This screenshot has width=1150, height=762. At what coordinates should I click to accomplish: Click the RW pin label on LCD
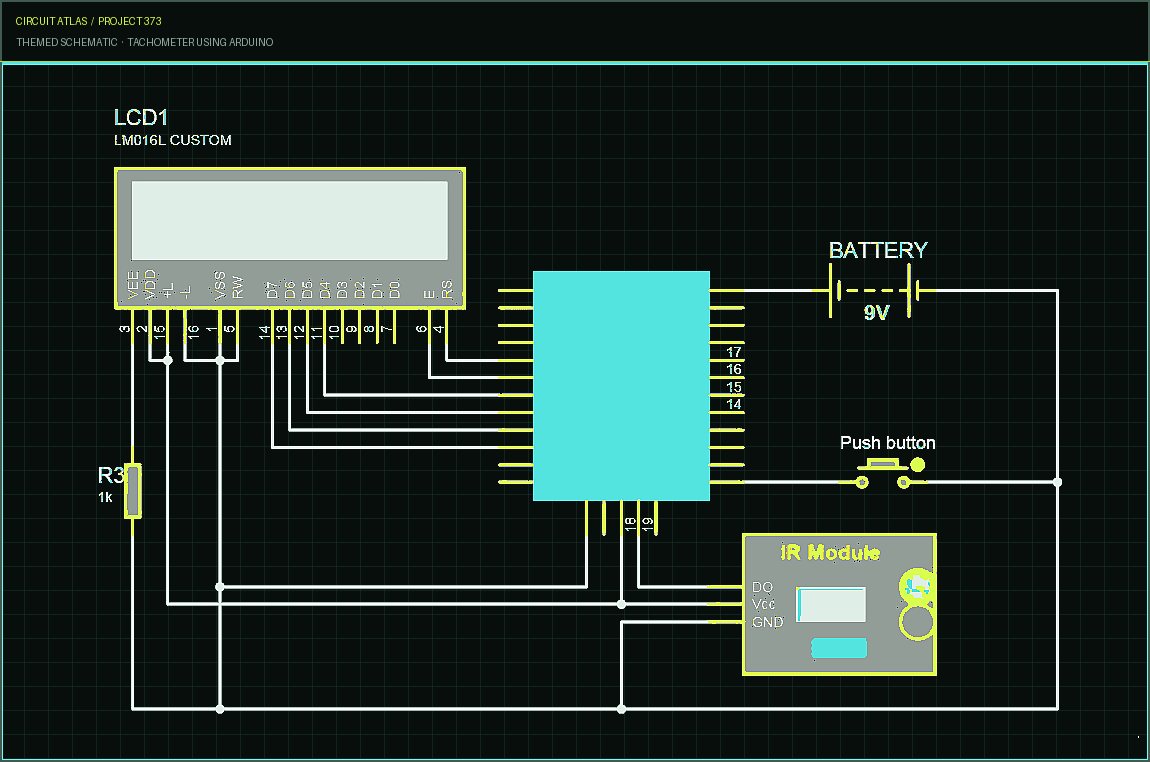tap(238, 287)
